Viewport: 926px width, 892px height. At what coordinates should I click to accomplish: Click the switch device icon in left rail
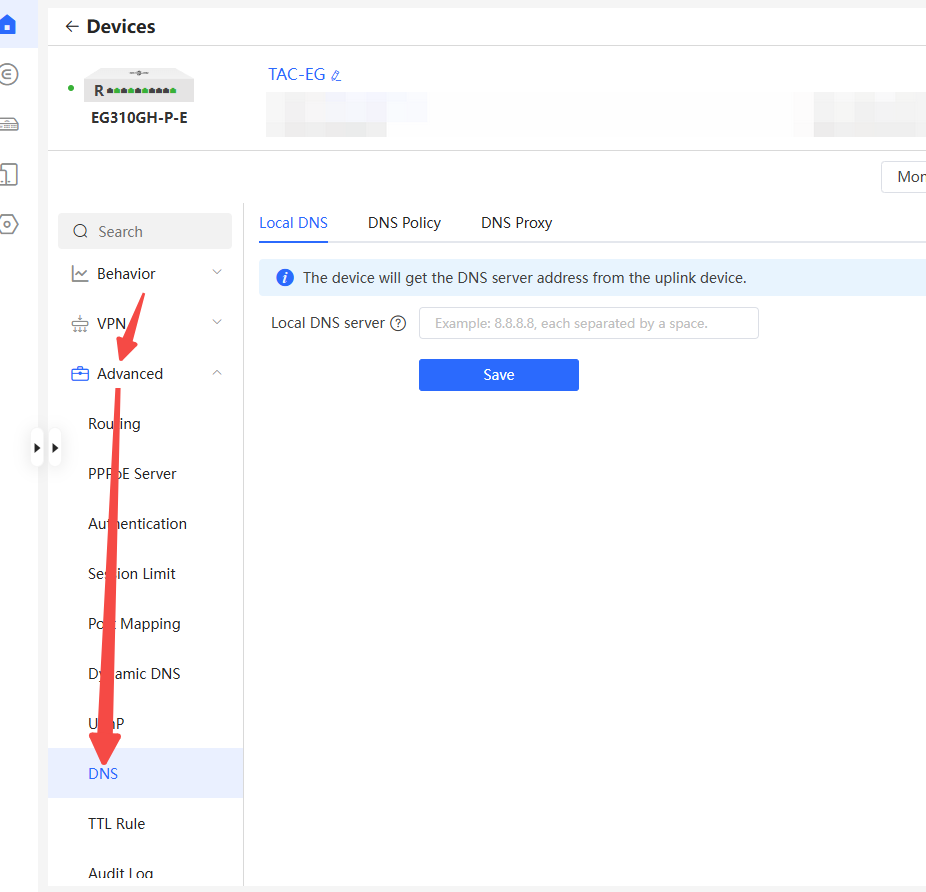pos(8,124)
